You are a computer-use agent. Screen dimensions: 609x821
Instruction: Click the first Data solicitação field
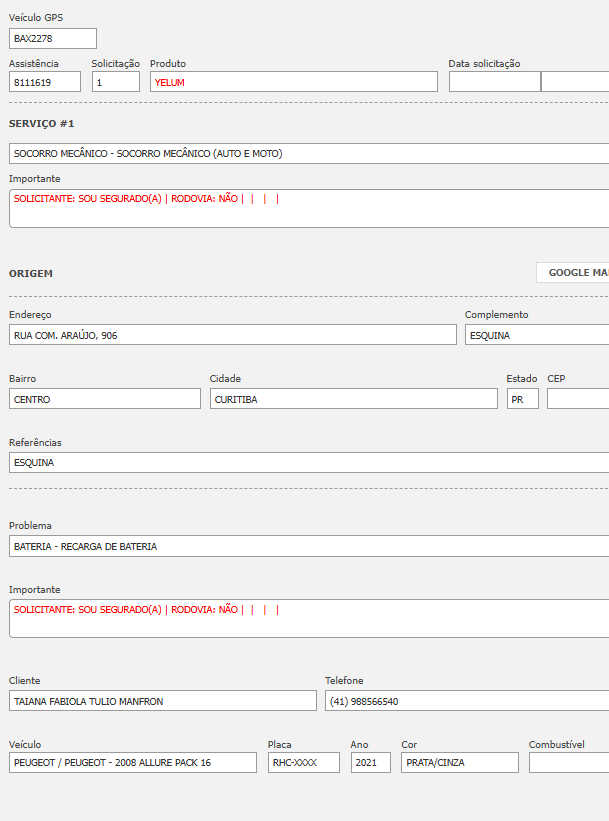(x=494, y=82)
